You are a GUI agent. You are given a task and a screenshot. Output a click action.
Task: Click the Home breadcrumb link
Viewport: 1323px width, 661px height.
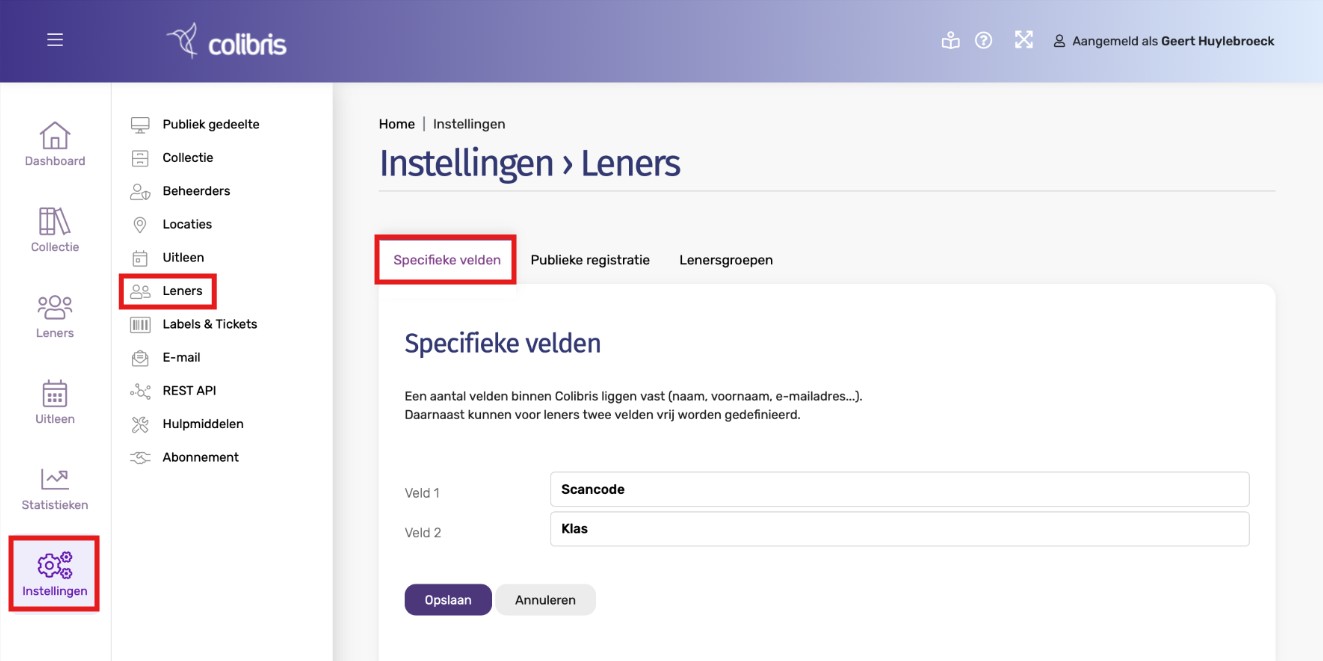(x=397, y=124)
